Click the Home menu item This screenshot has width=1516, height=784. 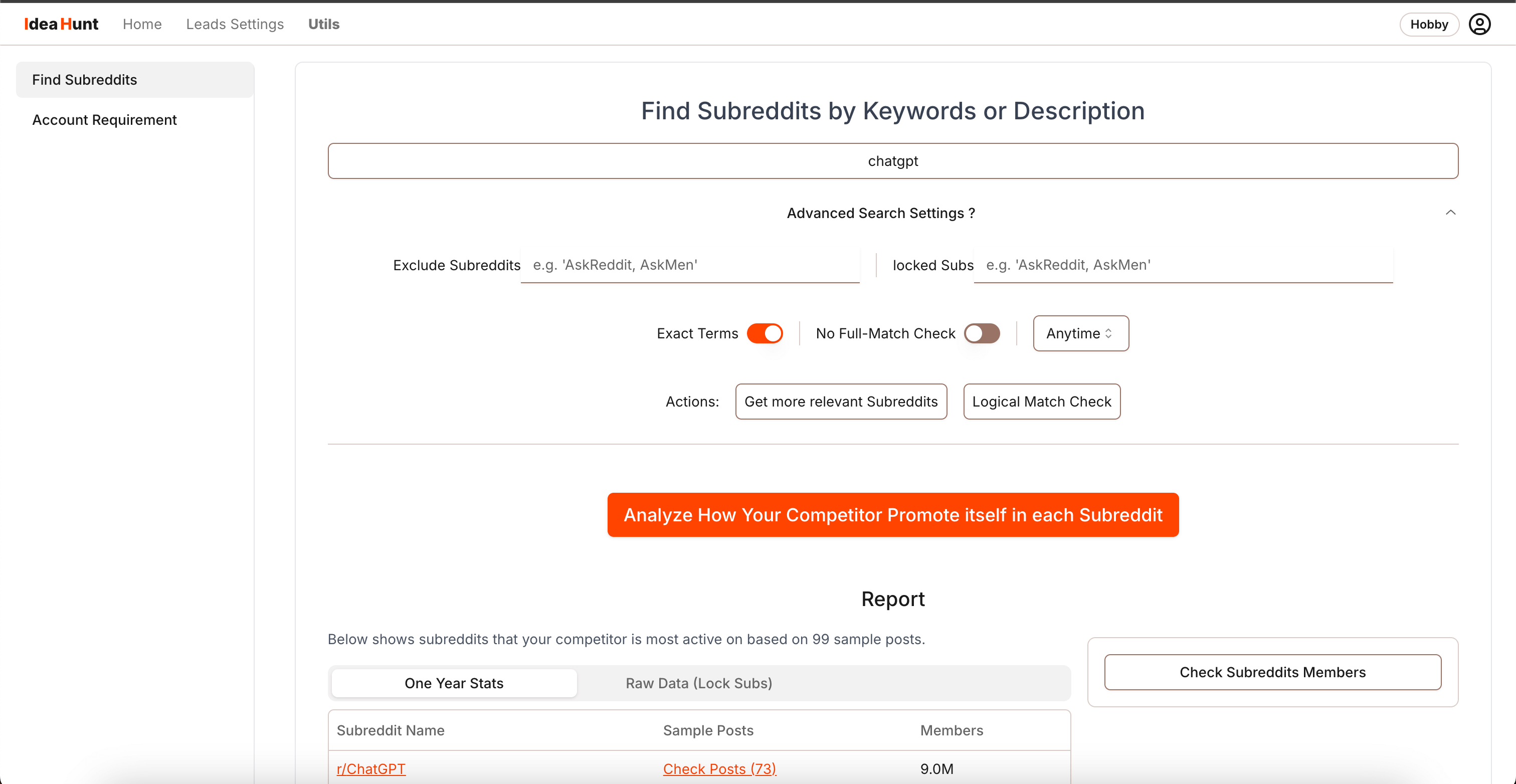(141, 24)
